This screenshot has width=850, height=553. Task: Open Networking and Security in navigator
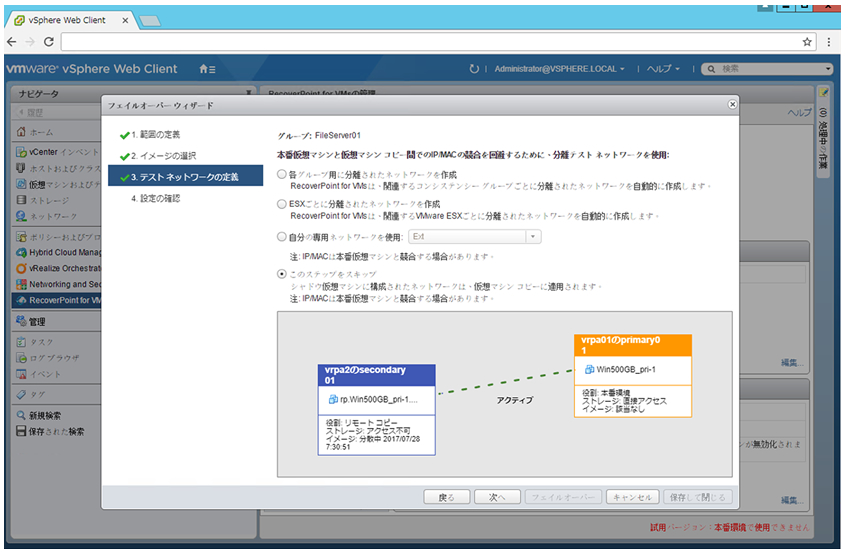point(58,284)
